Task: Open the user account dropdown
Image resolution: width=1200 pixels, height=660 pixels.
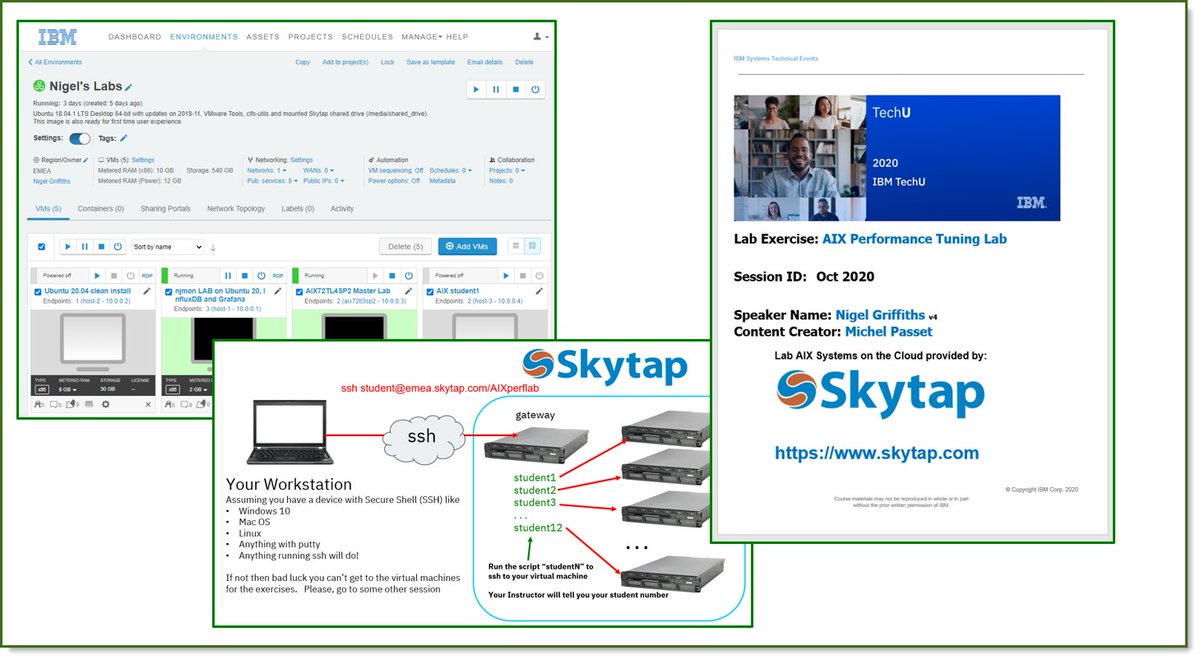Action: 540,37
